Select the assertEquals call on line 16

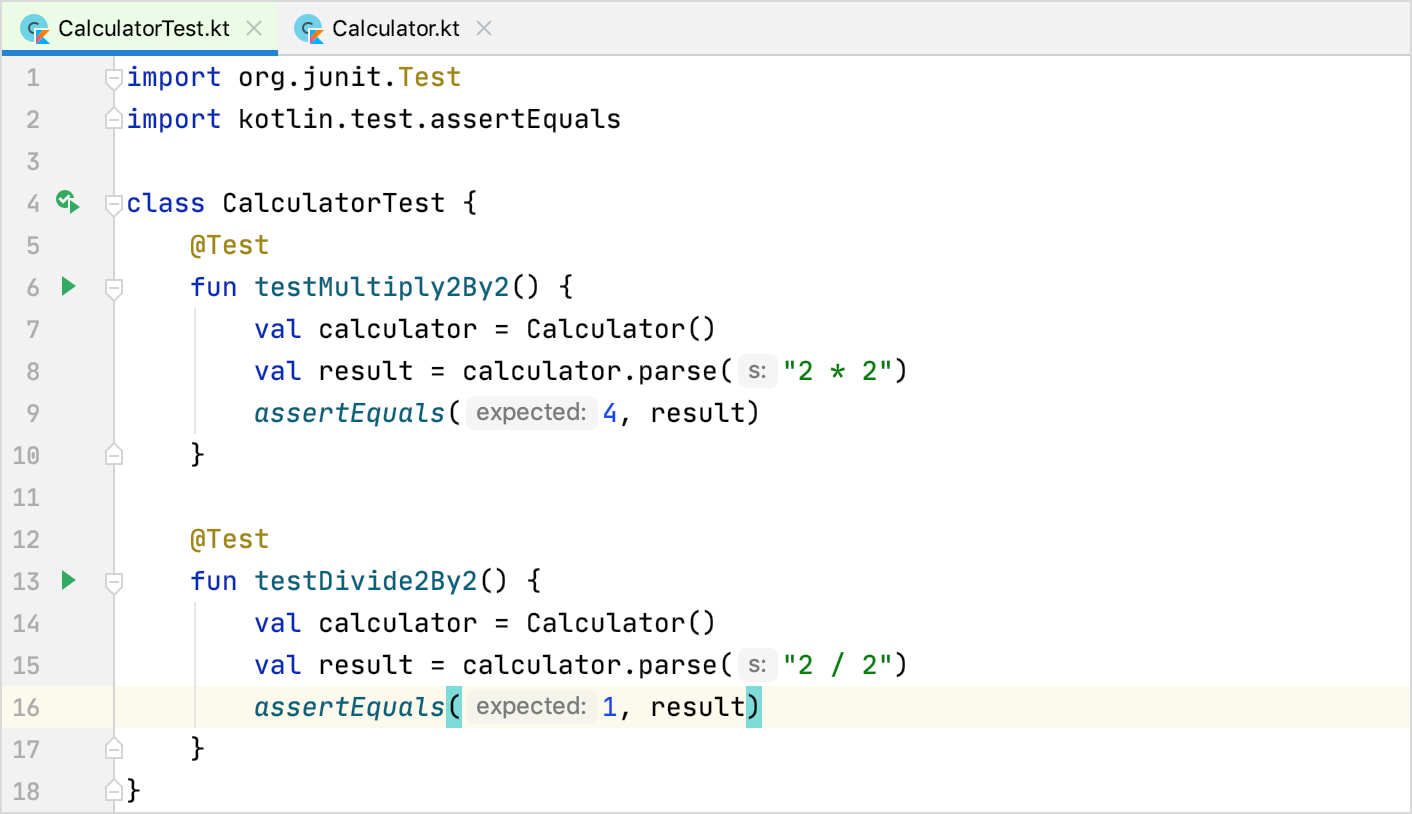[349, 706]
